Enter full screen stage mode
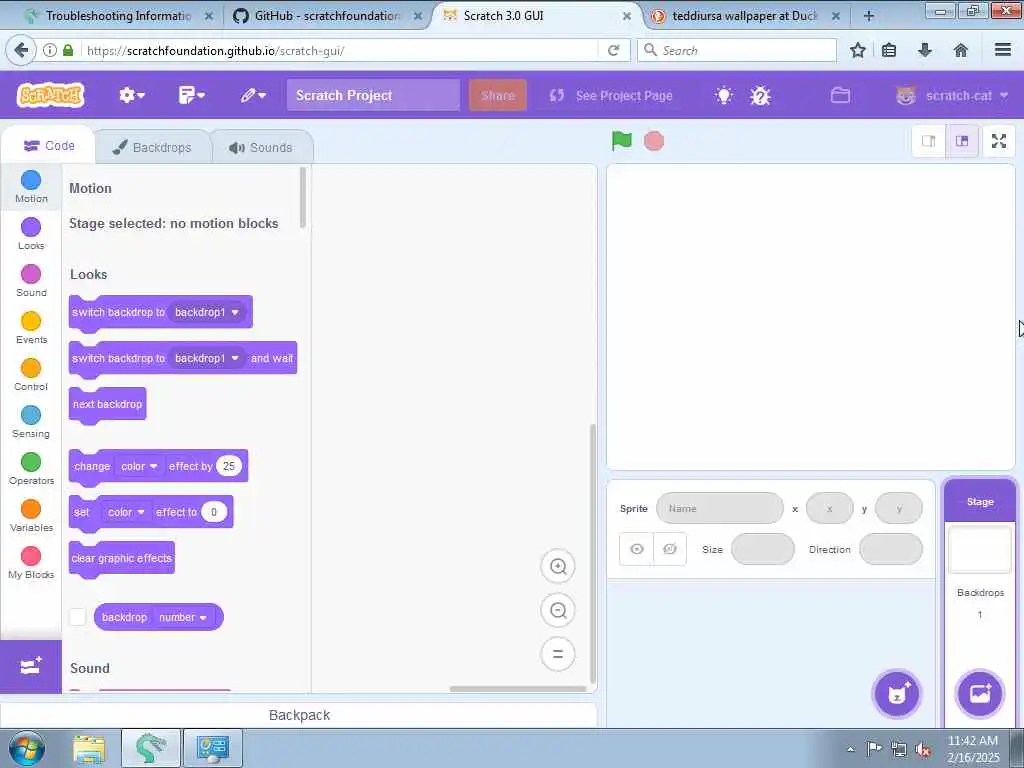 coord(999,140)
